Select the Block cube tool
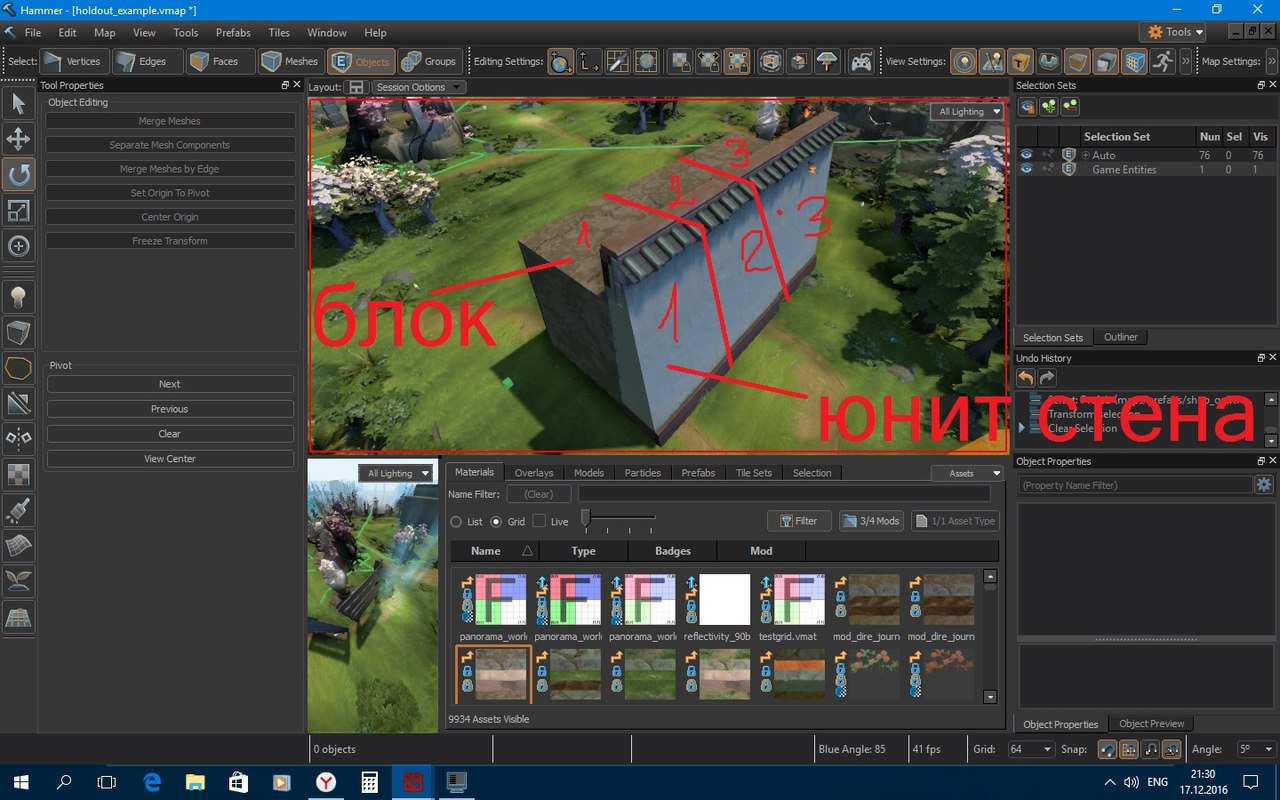The width and height of the screenshot is (1280, 800). [x=19, y=332]
